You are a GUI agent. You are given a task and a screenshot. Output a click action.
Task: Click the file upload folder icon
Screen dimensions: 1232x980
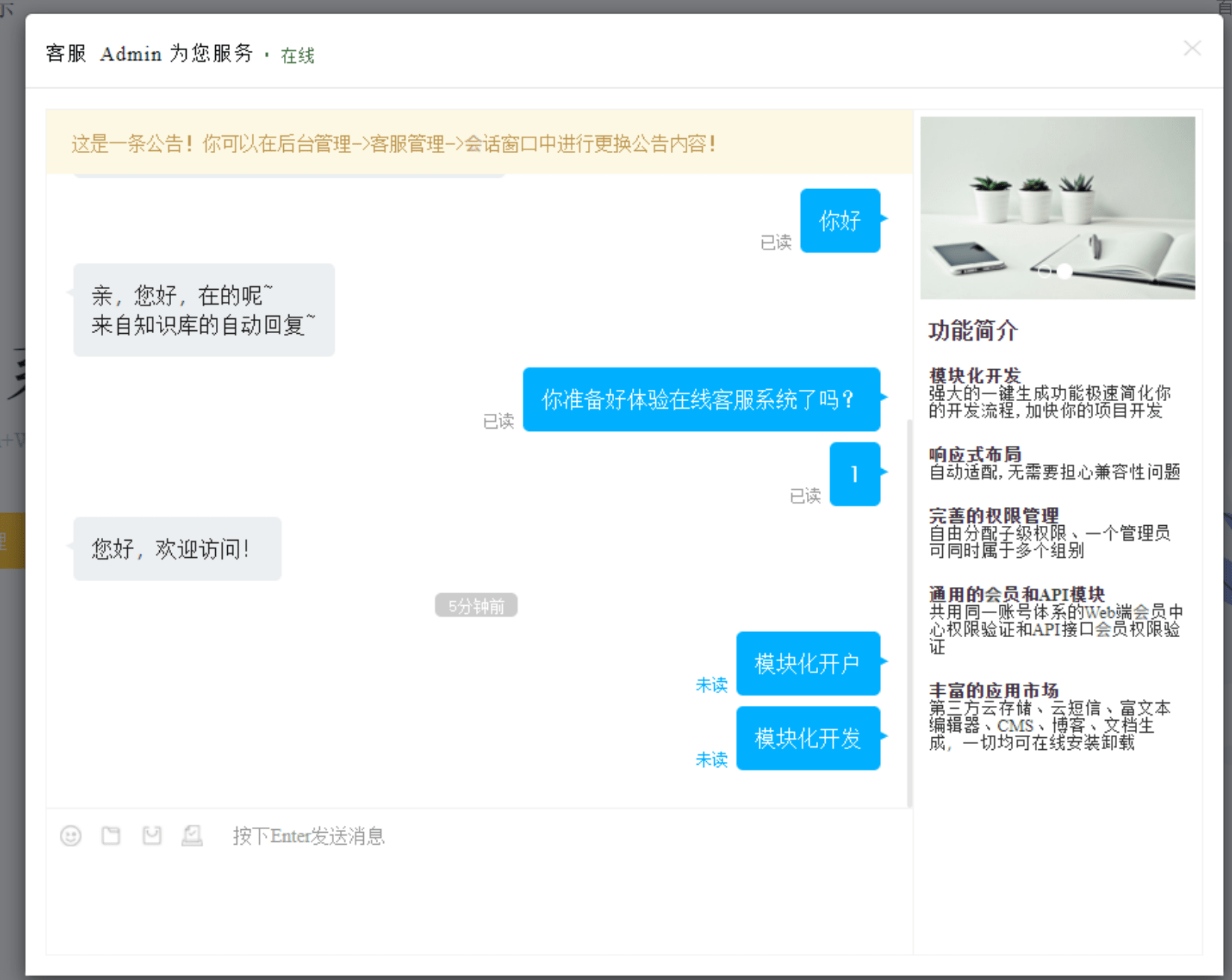111,836
